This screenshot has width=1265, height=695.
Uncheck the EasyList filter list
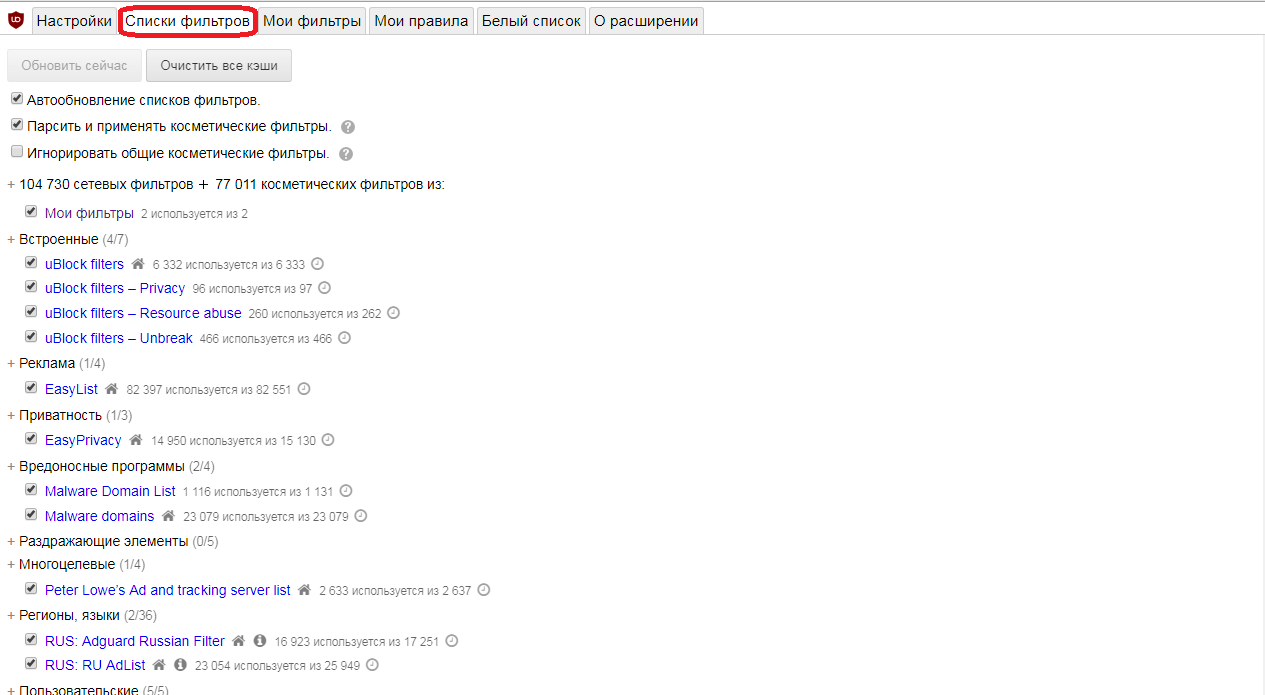[31, 388]
